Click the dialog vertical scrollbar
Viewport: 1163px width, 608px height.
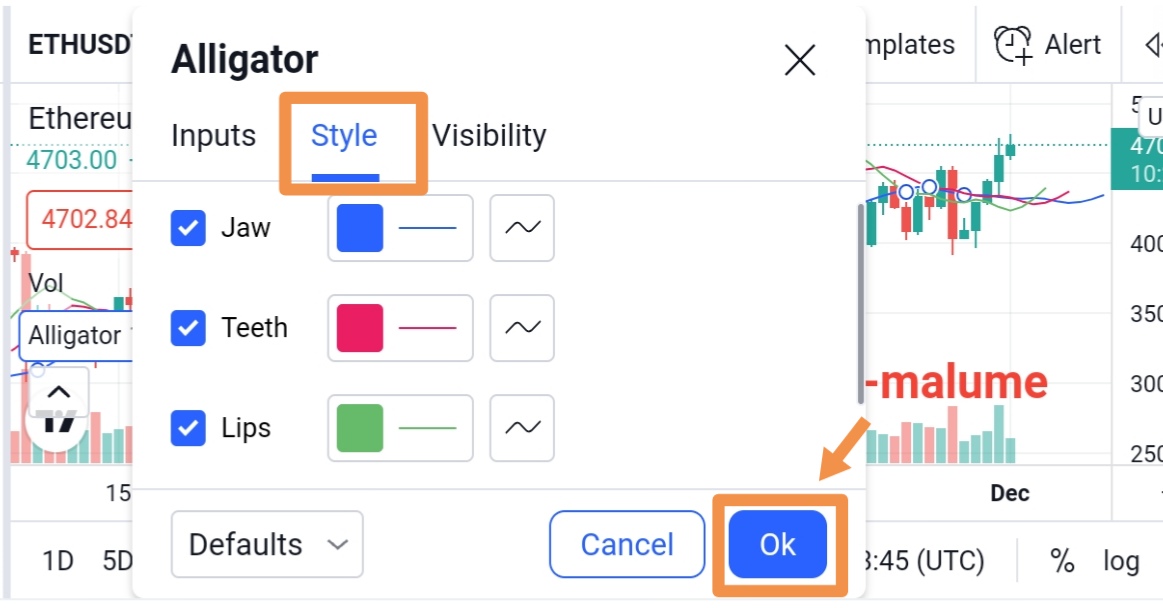[860, 304]
